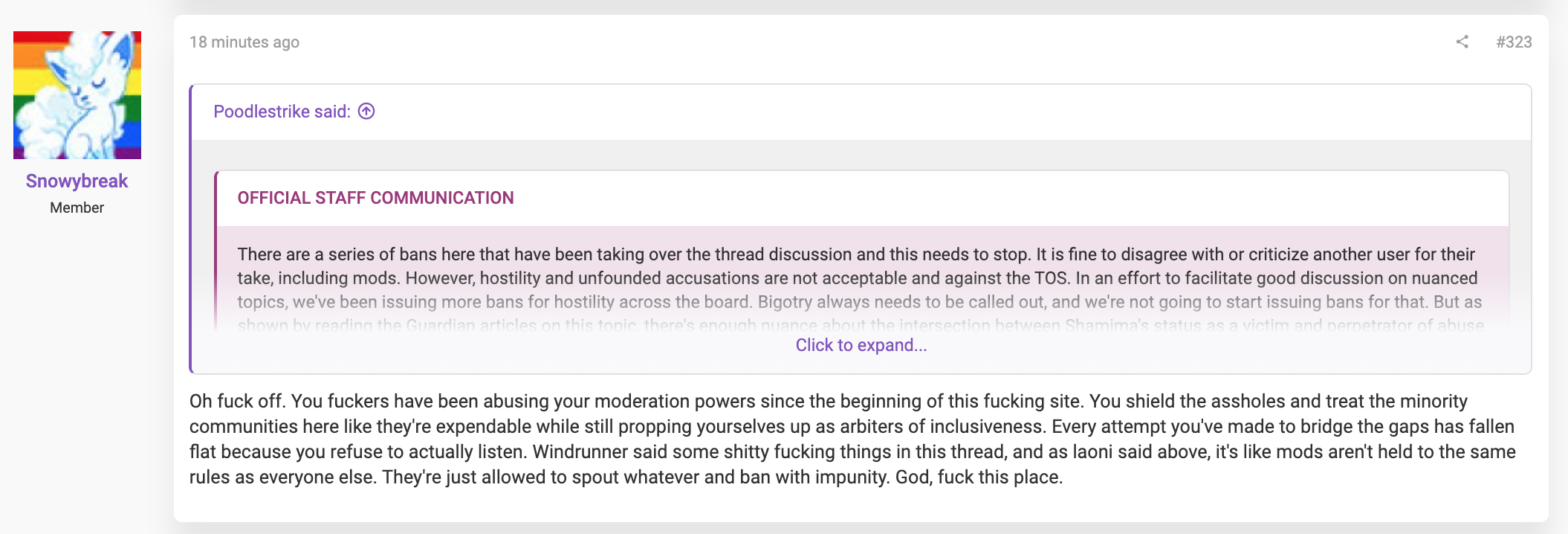Image resolution: width=1568 pixels, height=534 pixels.
Task: Click the gray header bar of Poodlestrike's quote
Action: click(x=861, y=112)
